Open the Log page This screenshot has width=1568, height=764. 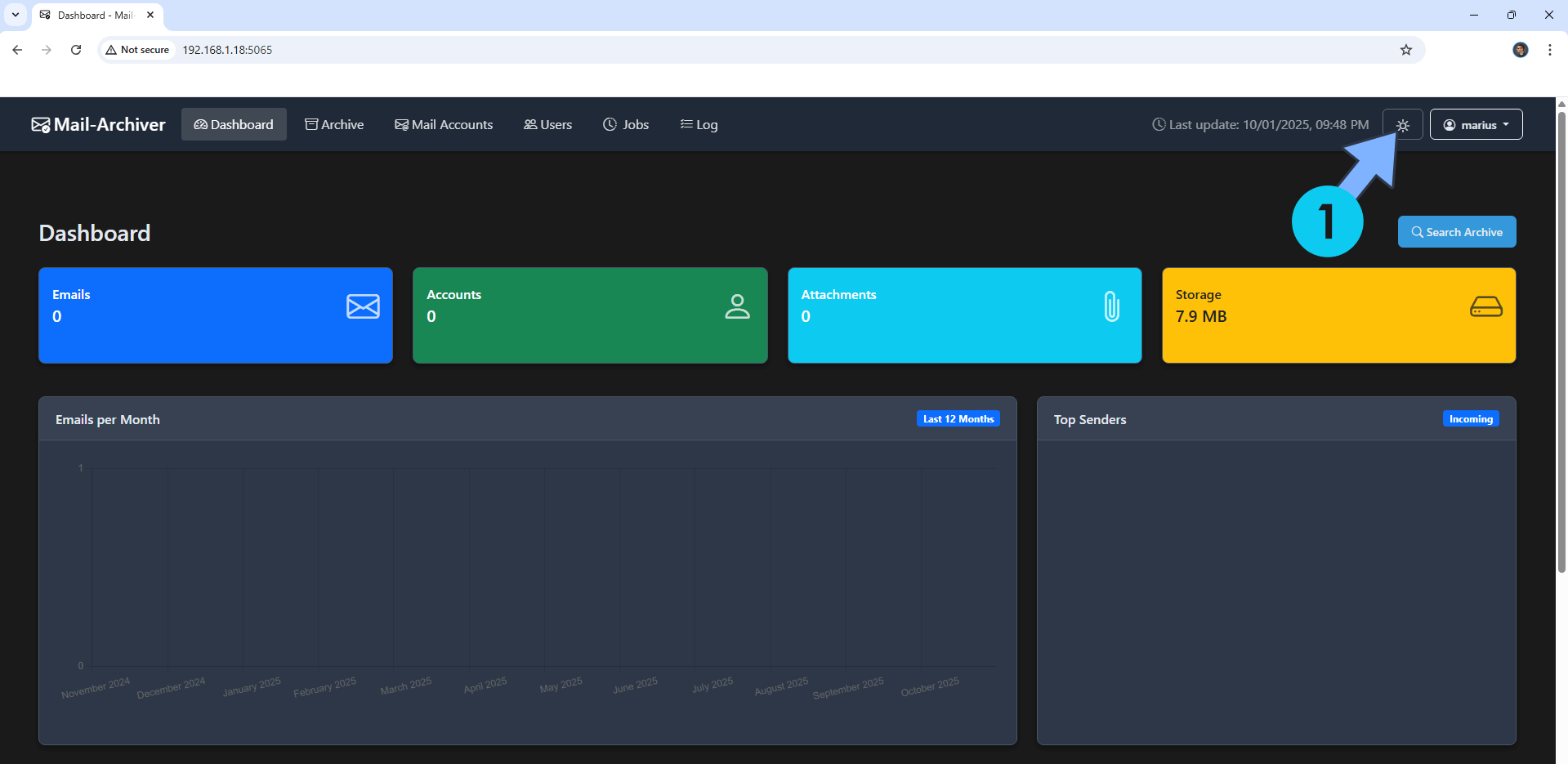pyautogui.click(x=699, y=124)
